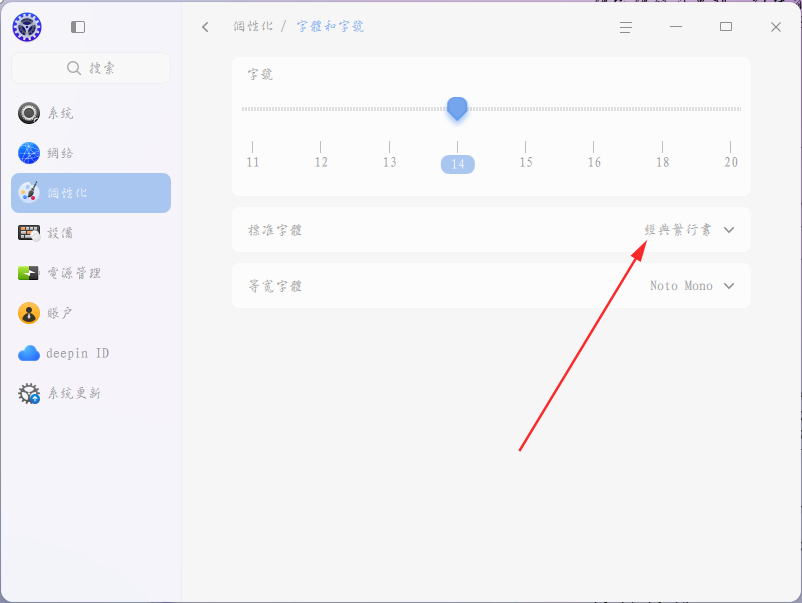Screen dimensions: 802x603
Task: Open 系統更新 settings
Action: pyautogui.click(x=91, y=393)
